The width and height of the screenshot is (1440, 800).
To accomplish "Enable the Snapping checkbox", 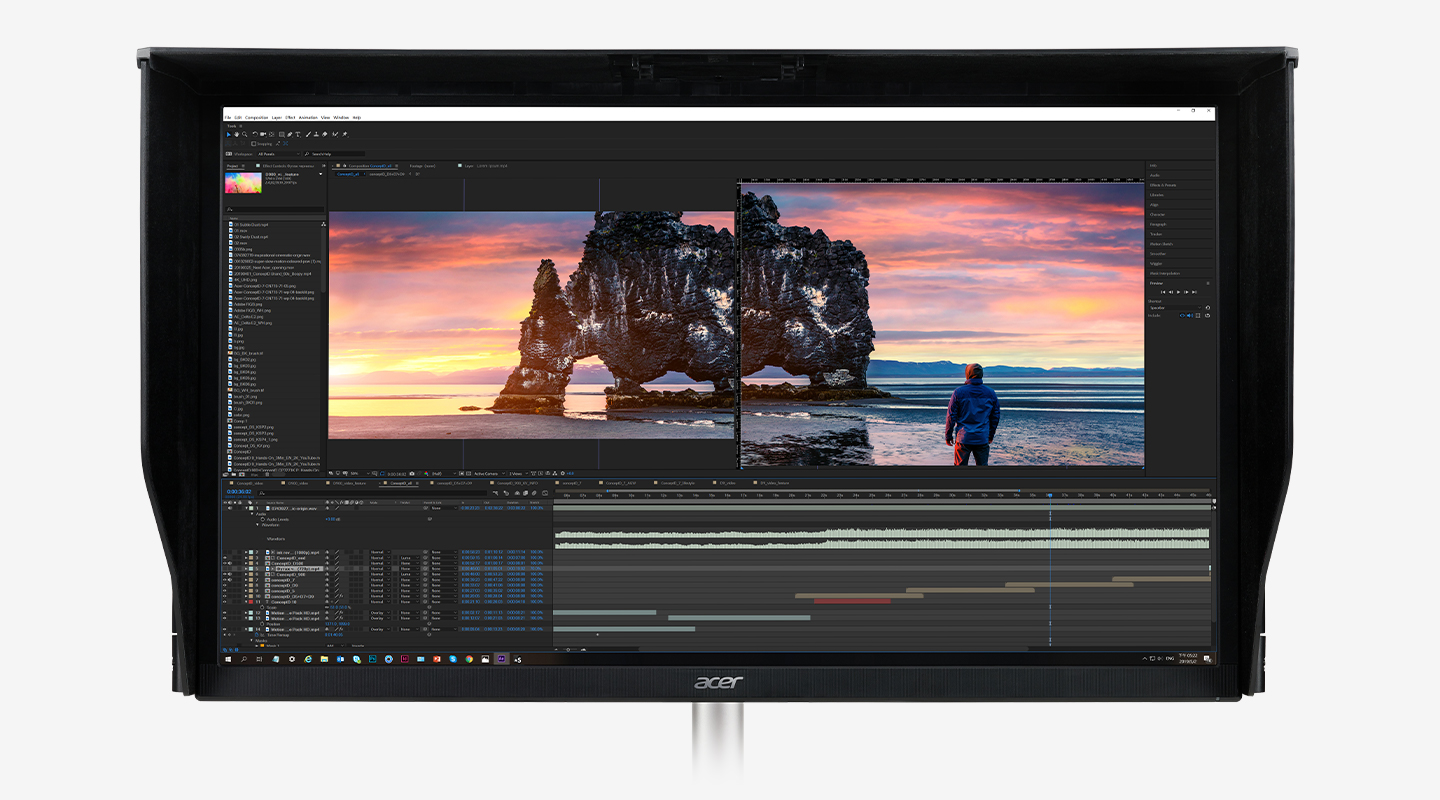I will point(253,144).
